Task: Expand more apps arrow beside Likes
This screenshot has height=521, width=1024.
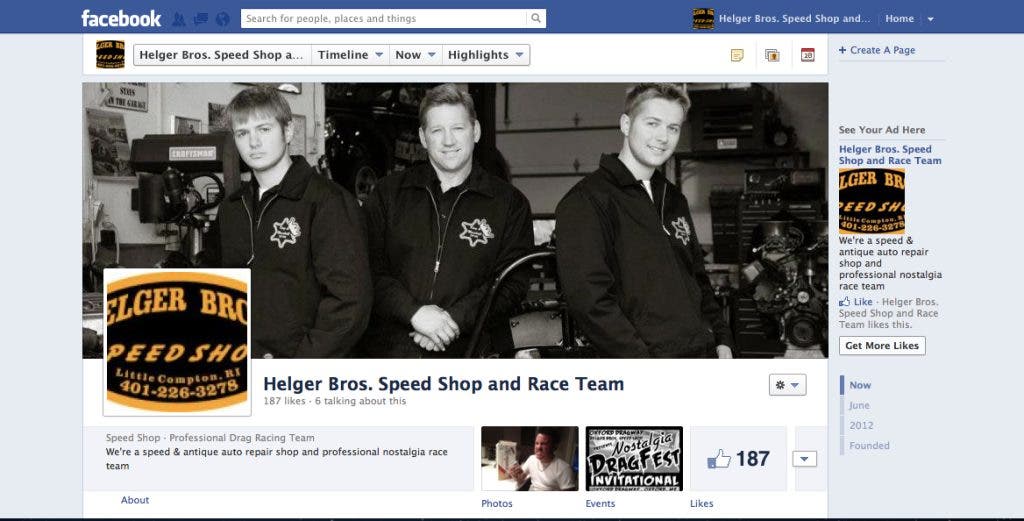Action: (x=805, y=459)
